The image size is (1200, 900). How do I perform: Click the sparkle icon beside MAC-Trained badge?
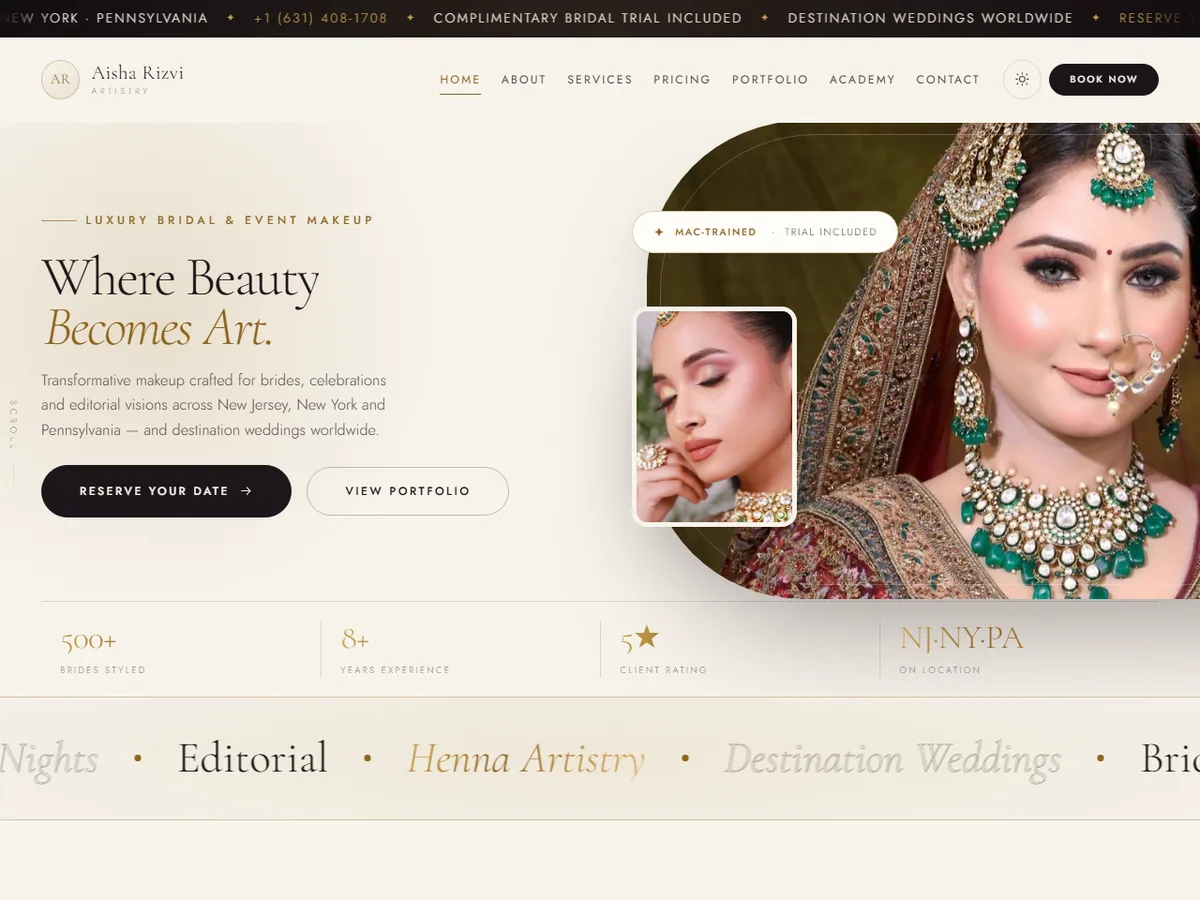point(659,232)
